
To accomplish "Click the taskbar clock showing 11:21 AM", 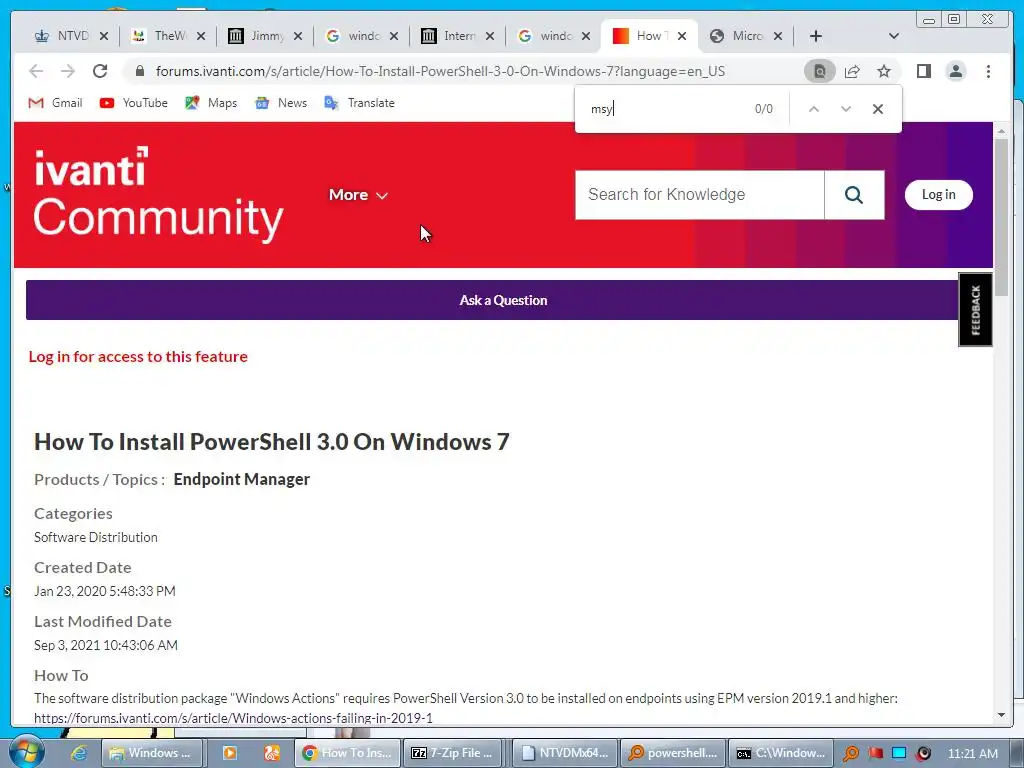I will [972, 753].
